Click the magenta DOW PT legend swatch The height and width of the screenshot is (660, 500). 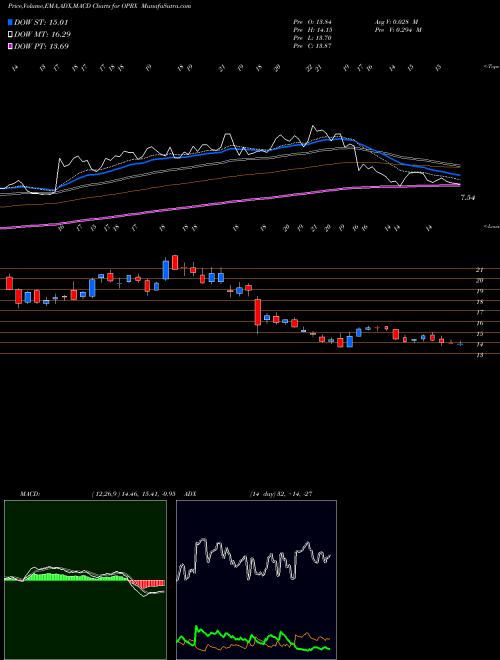[10, 46]
